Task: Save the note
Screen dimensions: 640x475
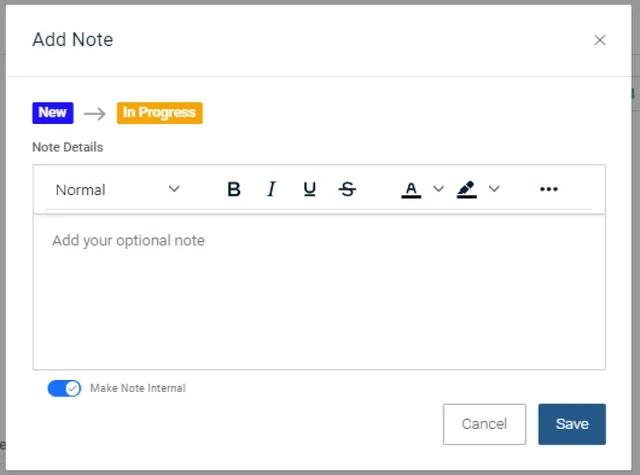Action: pos(572,424)
